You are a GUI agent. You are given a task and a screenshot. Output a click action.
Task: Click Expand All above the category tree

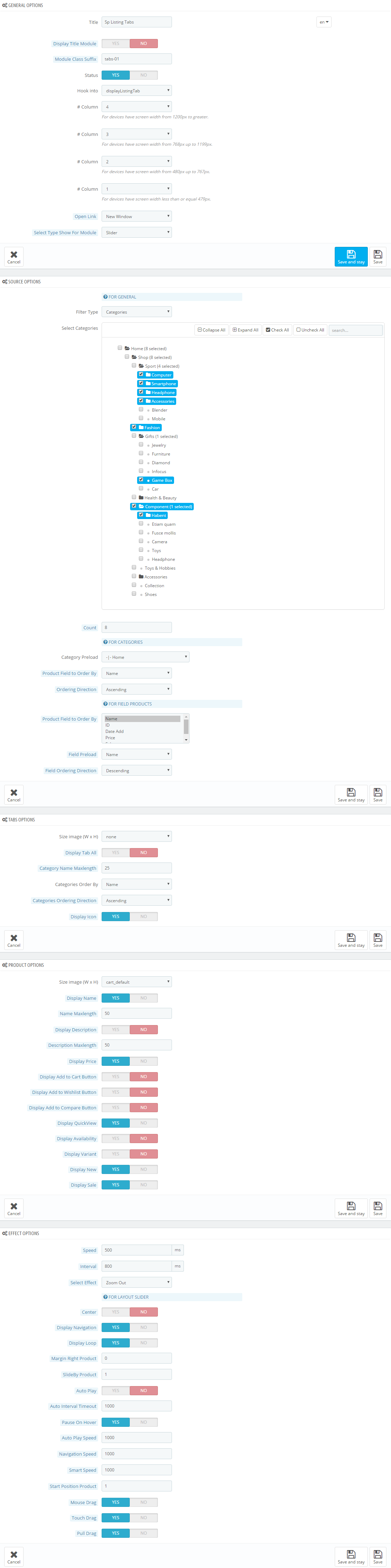[245, 330]
